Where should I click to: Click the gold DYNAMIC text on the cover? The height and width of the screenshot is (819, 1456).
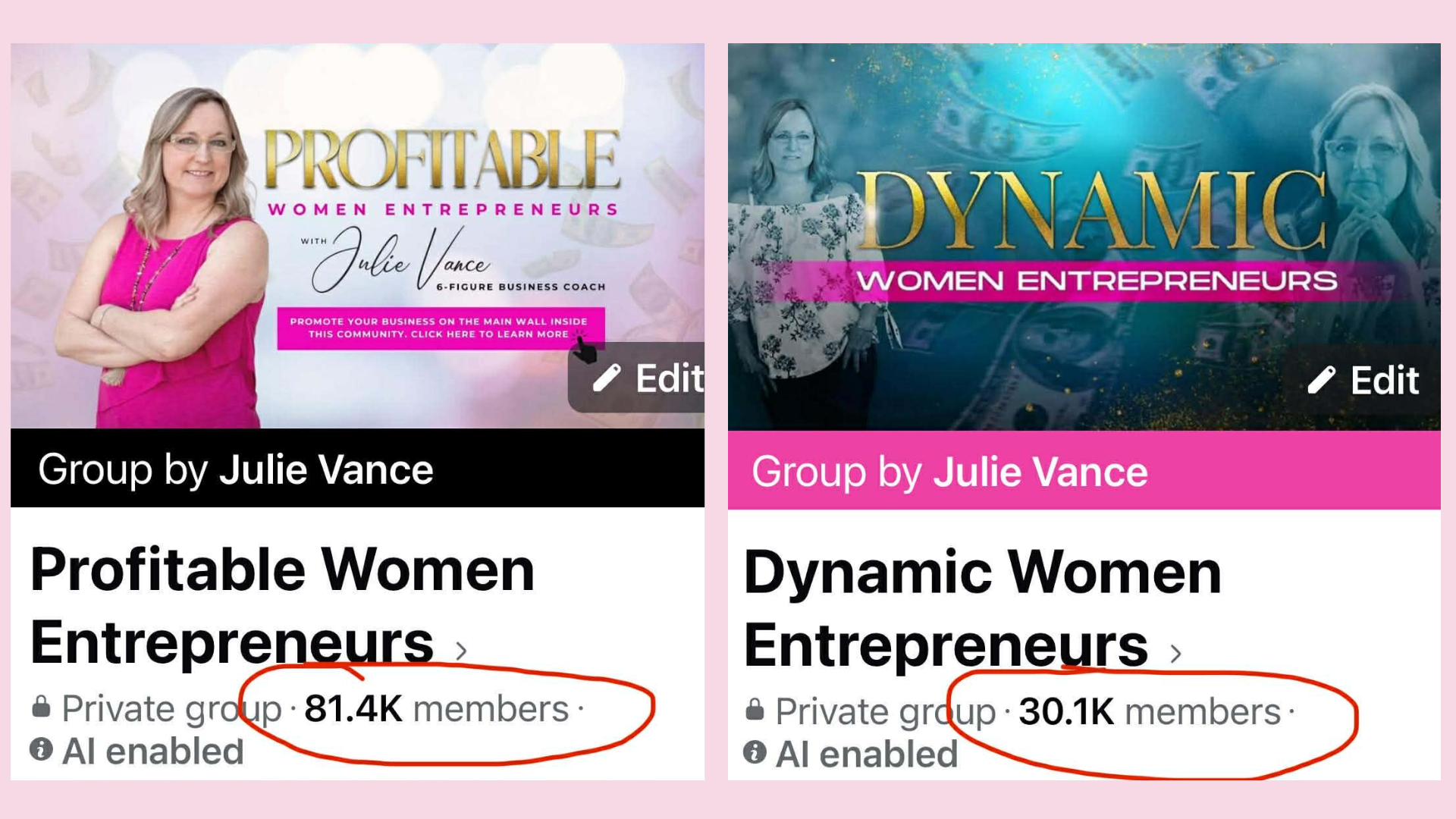[x=1092, y=212]
